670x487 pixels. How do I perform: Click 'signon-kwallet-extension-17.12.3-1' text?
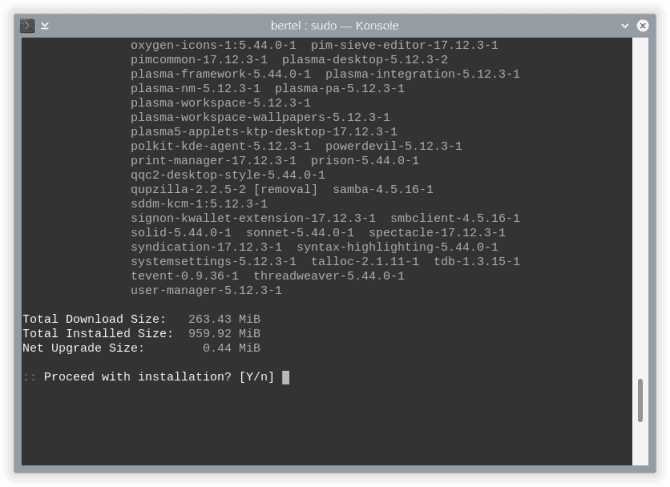click(253, 218)
